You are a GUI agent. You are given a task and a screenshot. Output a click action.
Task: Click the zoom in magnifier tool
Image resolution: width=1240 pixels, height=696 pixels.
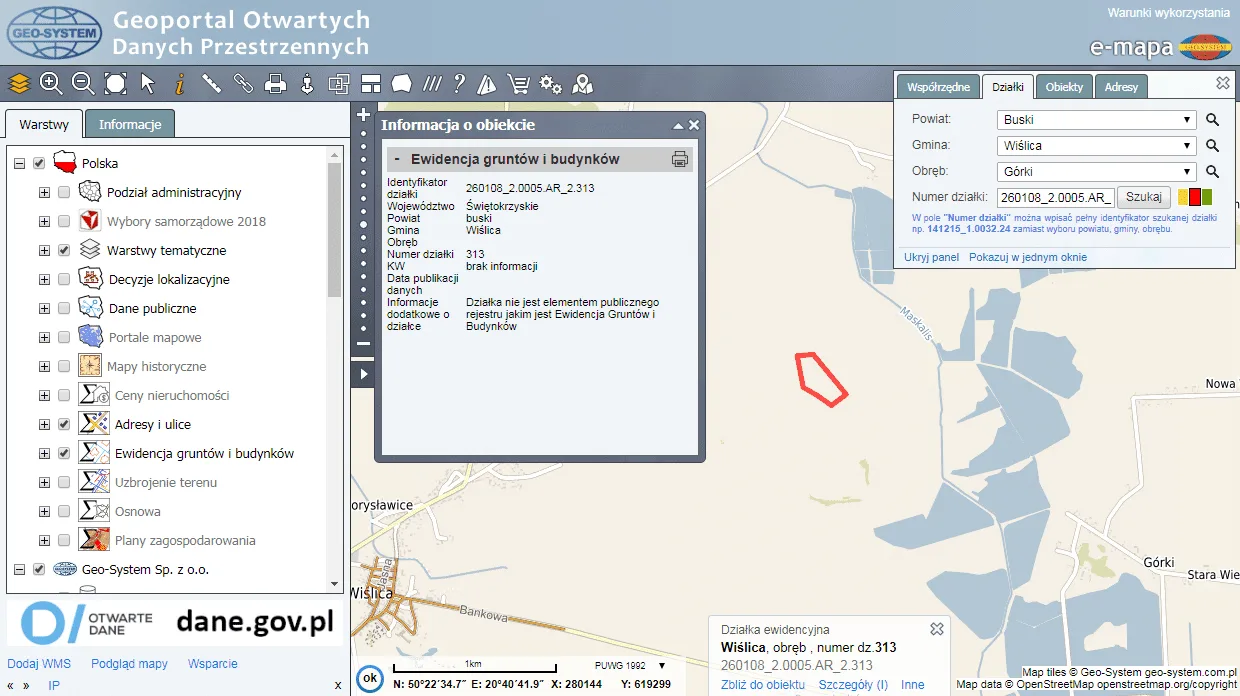(x=51, y=84)
